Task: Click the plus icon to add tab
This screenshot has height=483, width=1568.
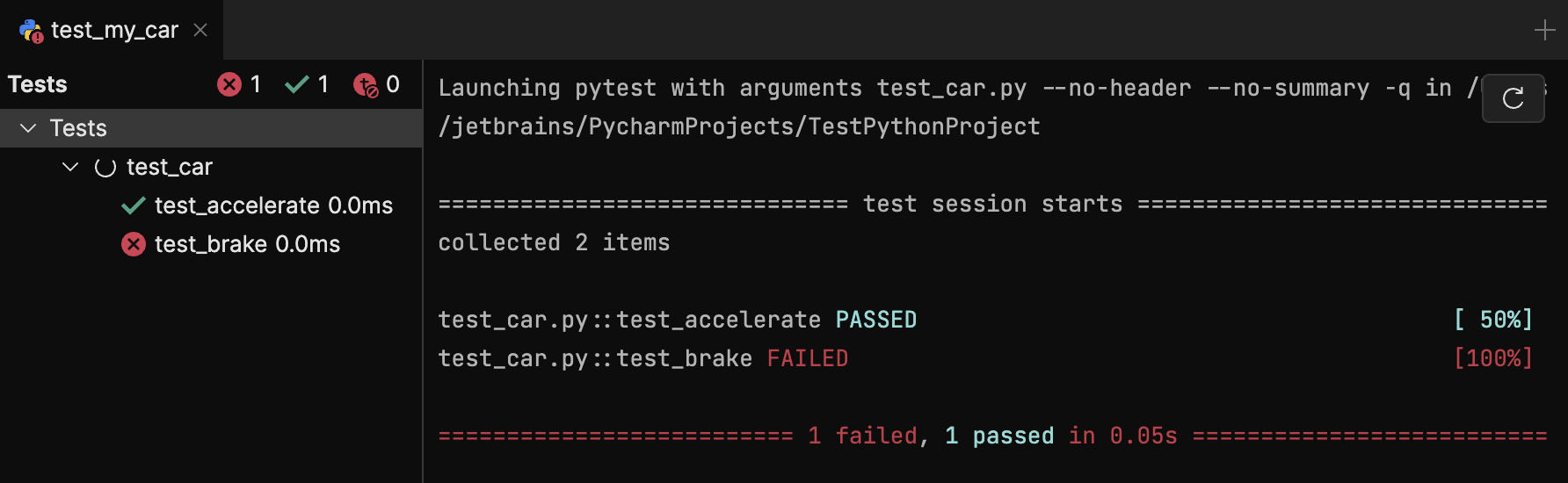Action: pos(1544,31)
